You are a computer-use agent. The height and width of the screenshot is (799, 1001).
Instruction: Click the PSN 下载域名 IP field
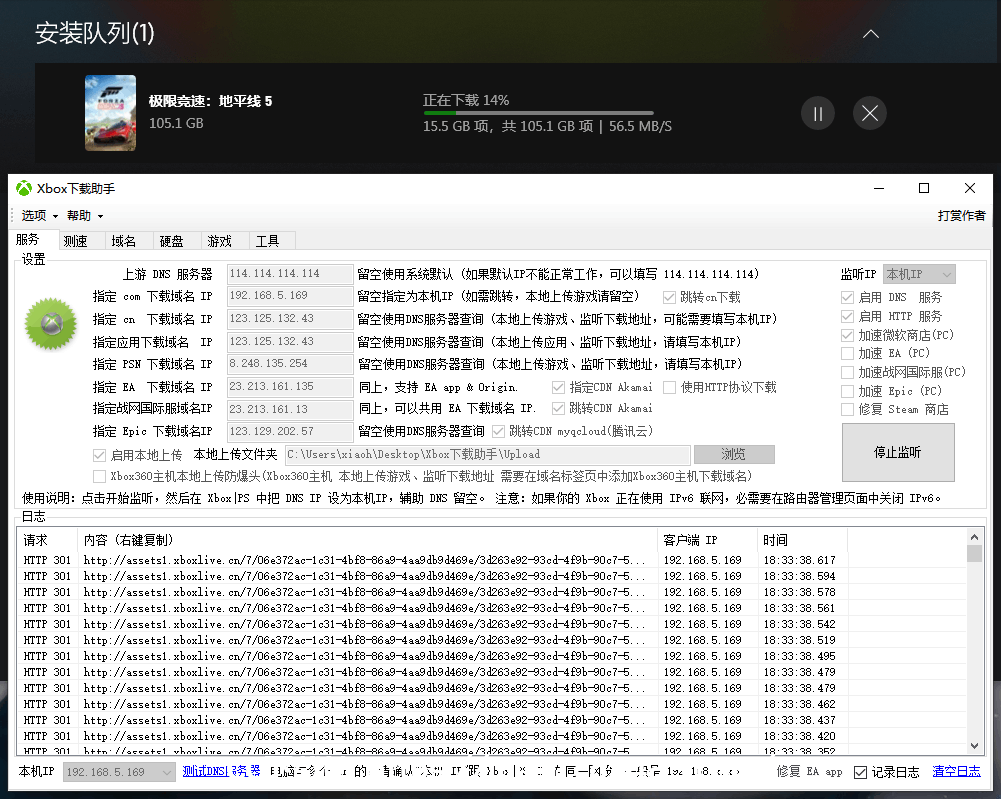[290, 364]
